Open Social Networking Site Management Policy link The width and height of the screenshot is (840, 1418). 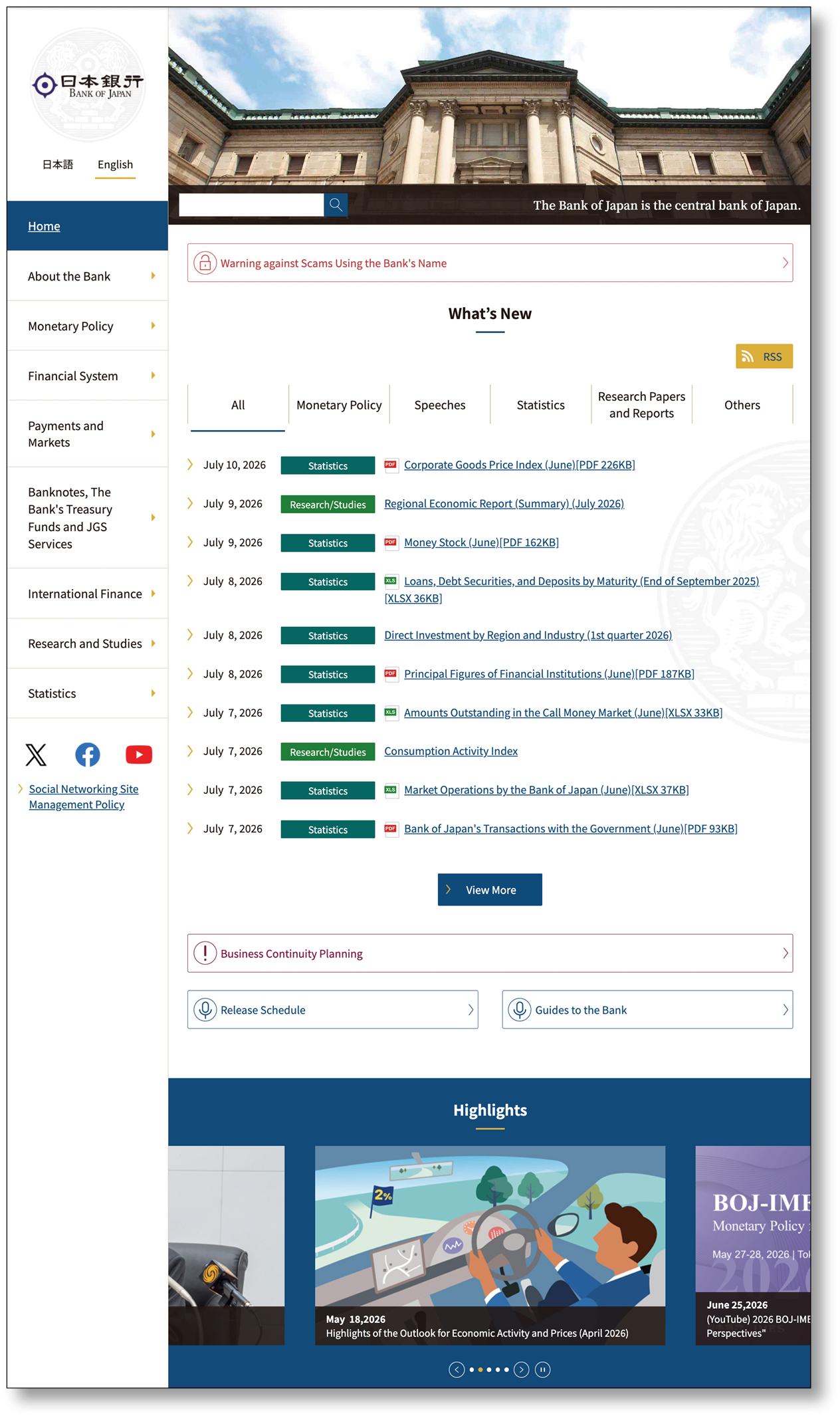83,796
